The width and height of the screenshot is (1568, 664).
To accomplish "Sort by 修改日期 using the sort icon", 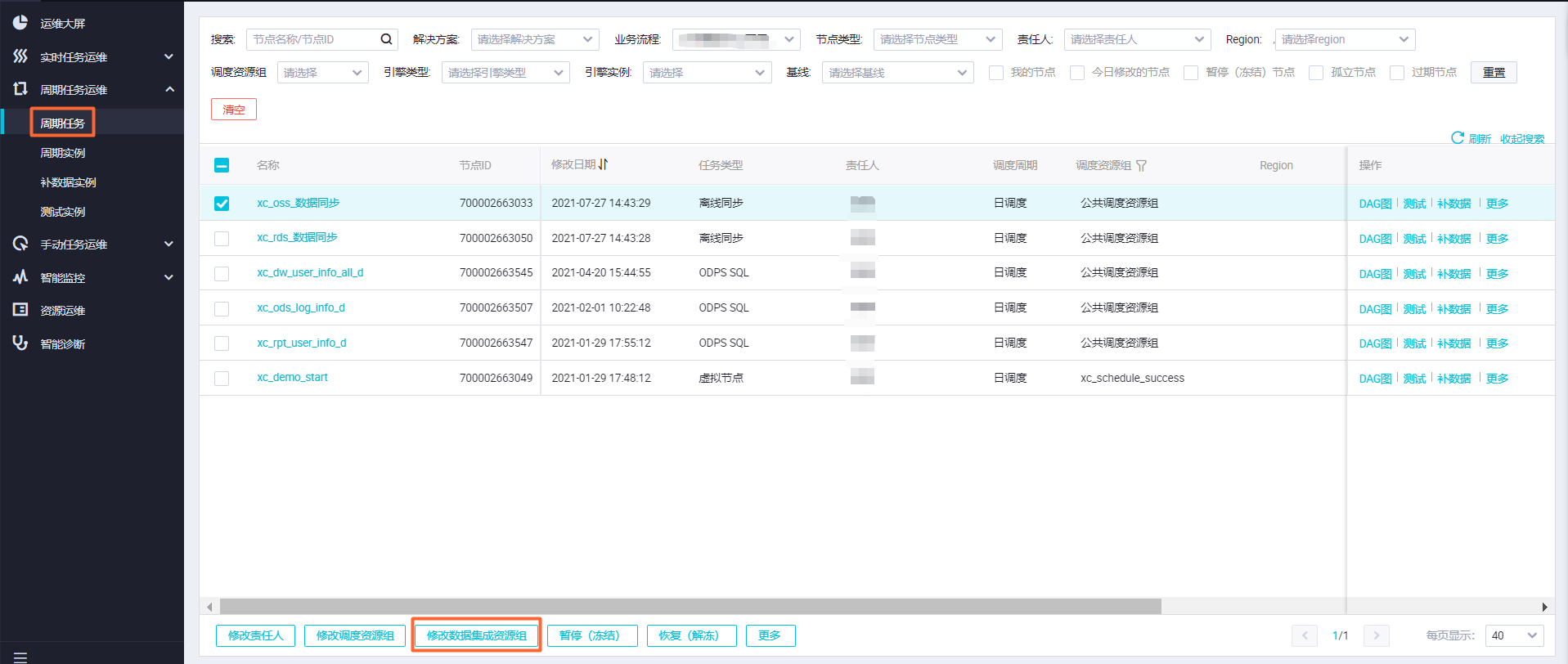I will tap(603, 164).
